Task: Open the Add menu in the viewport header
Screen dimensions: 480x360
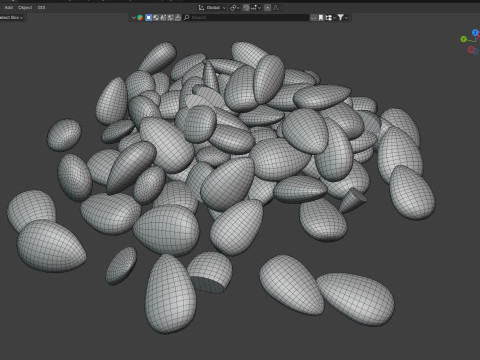Action: pos(9,7)
